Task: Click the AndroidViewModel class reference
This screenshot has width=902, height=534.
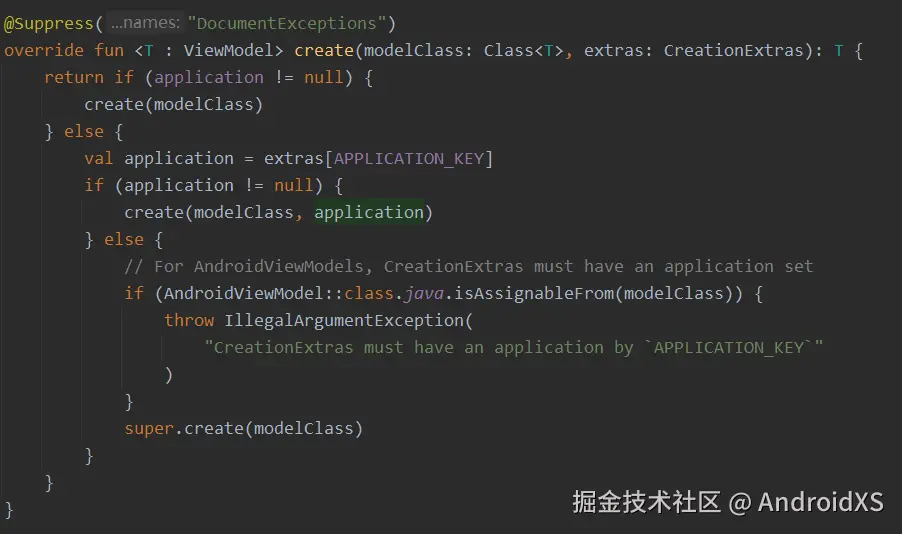Action: coord(244,293)
